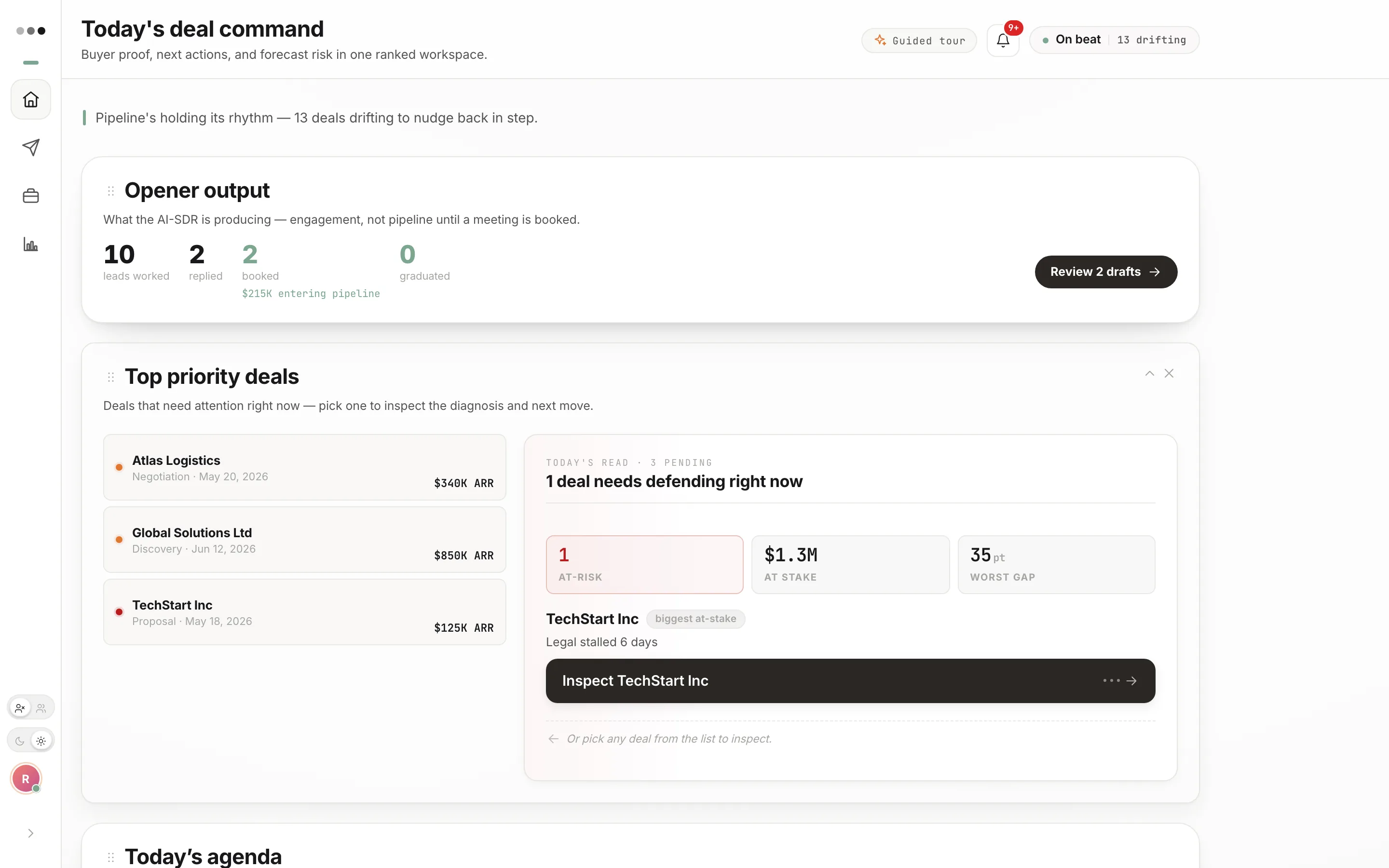Click '$215K entering pipeline' text

coord(311,294)
